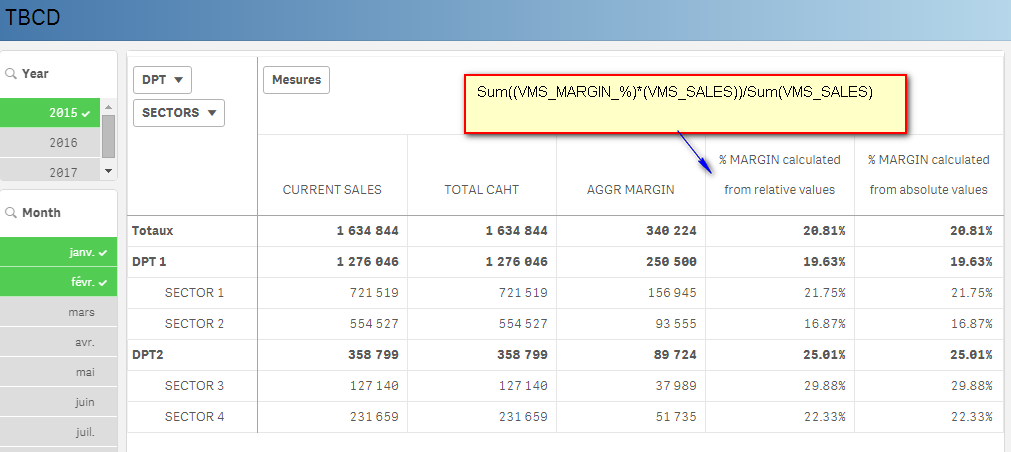Viewport: 1011px width, 452px height.
Task: Click the Mesures button
Action: coord(296,80)
